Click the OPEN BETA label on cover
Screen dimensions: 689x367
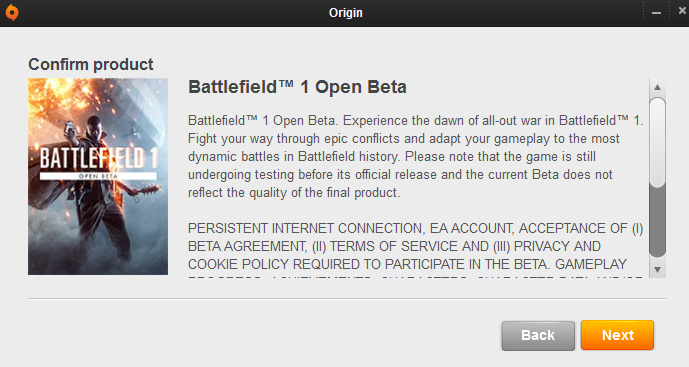(98, 176)
